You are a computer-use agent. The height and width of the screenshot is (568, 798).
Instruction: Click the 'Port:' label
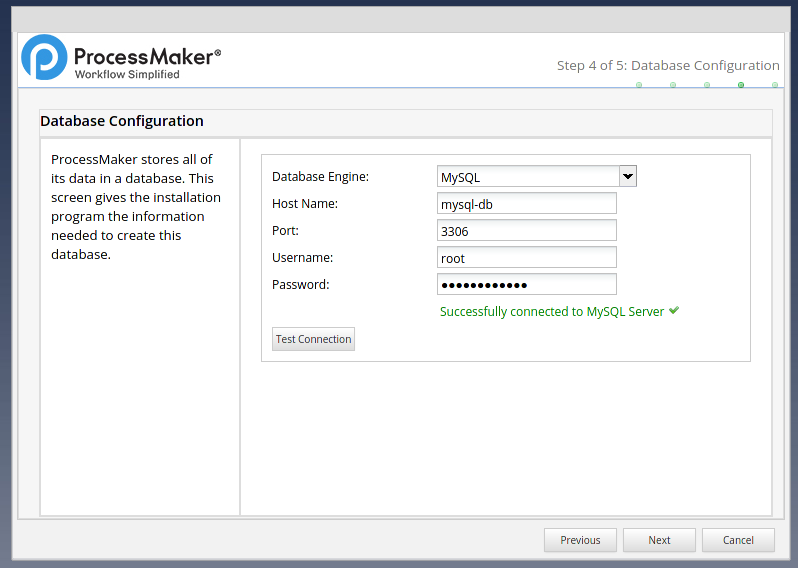click(x=286, y=231)
